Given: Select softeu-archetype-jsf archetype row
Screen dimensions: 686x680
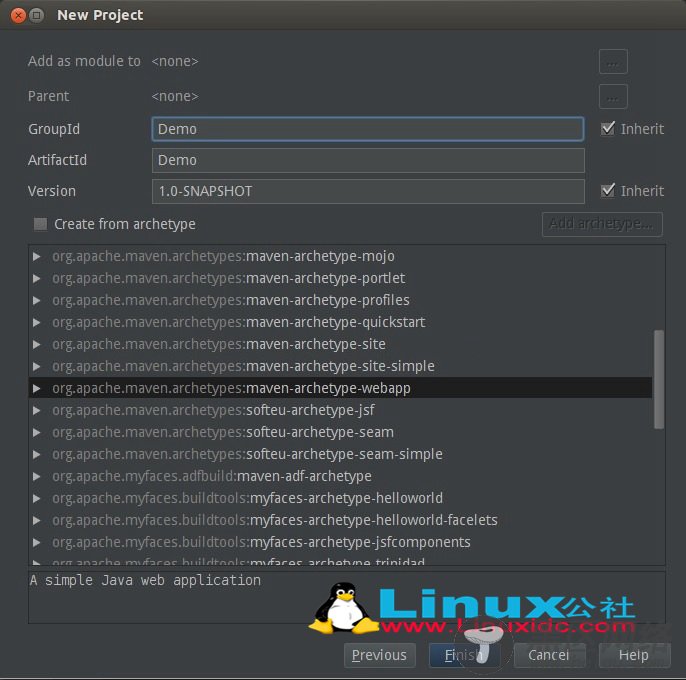Looking at the screenshot, I should [341, 410].
